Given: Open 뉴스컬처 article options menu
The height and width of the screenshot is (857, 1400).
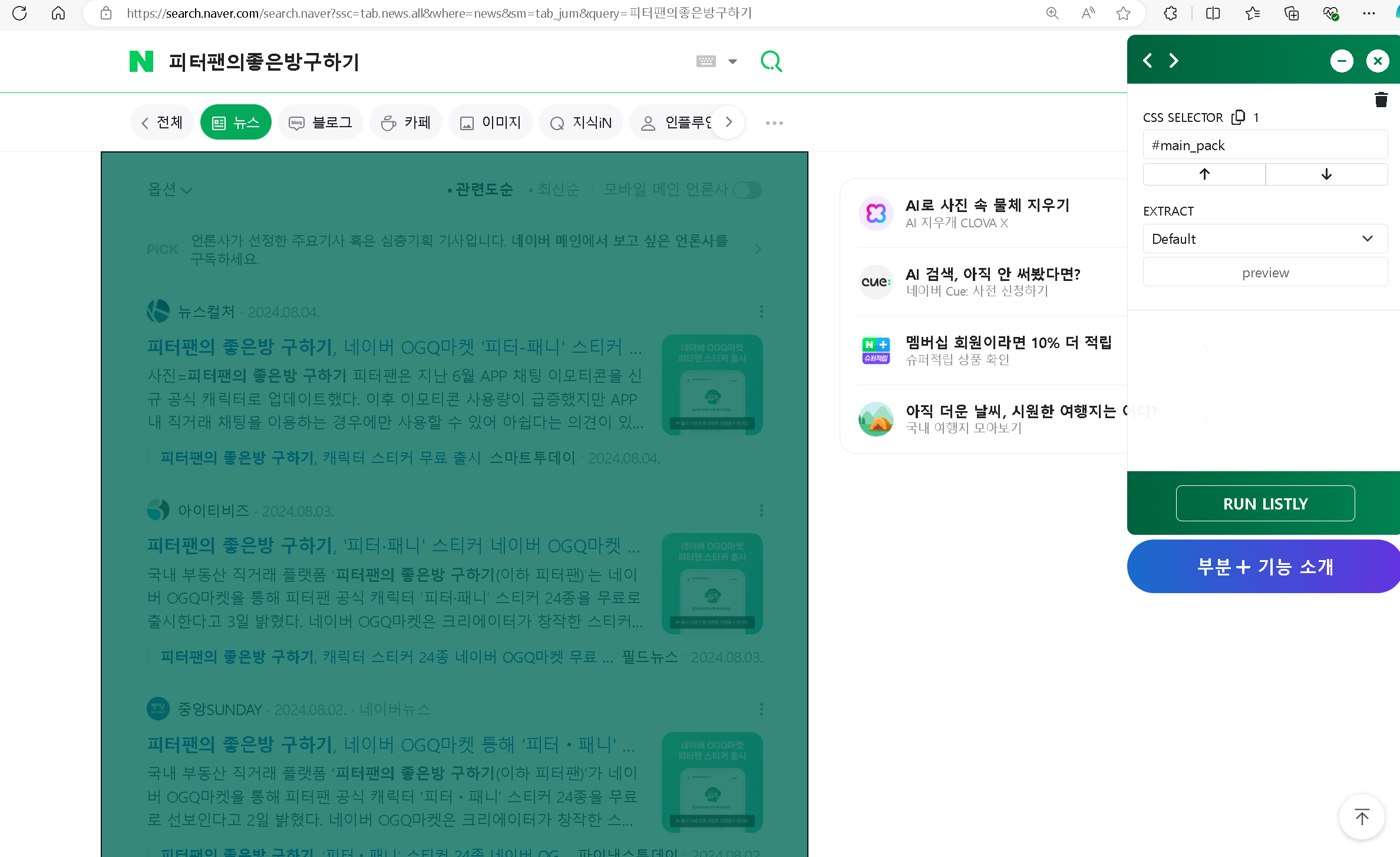Looking at the screenshot, I should (761, 312).
